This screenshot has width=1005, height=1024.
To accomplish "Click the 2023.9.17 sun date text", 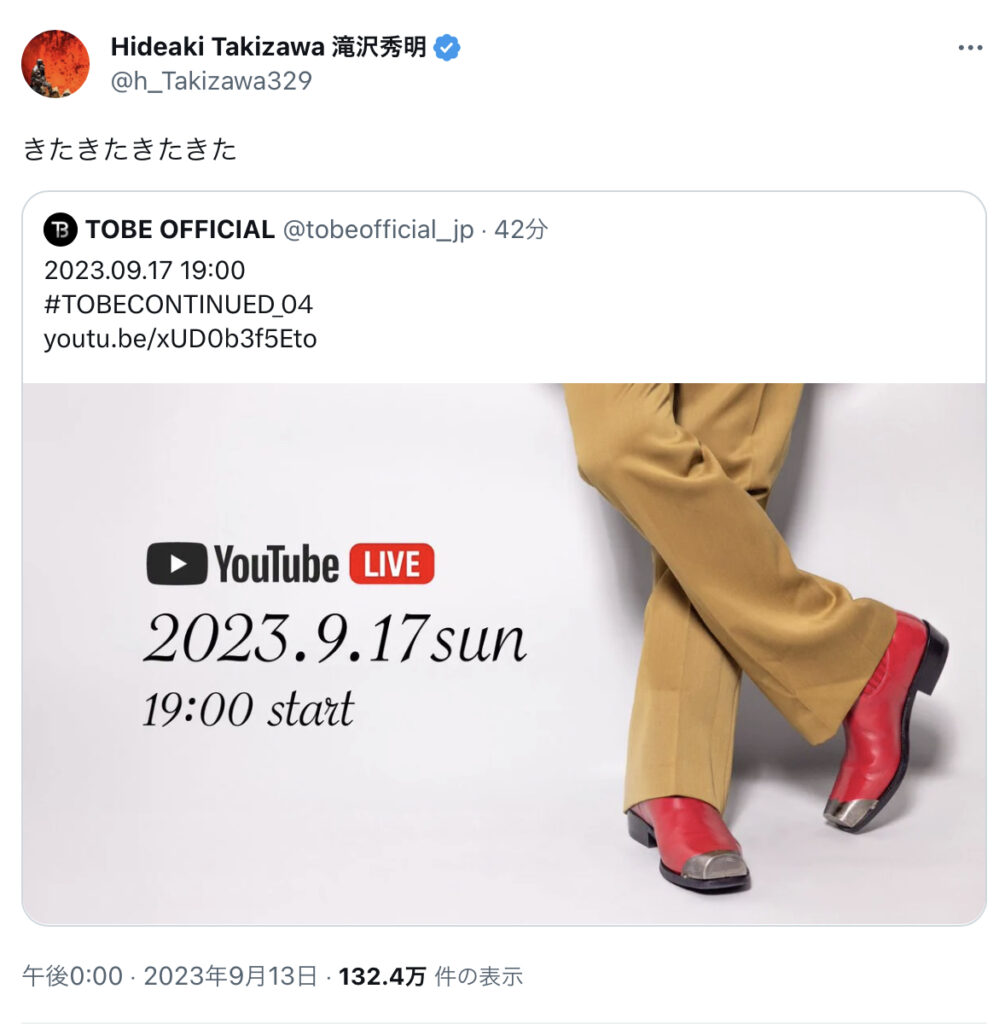I will click(x=335, y=638).
